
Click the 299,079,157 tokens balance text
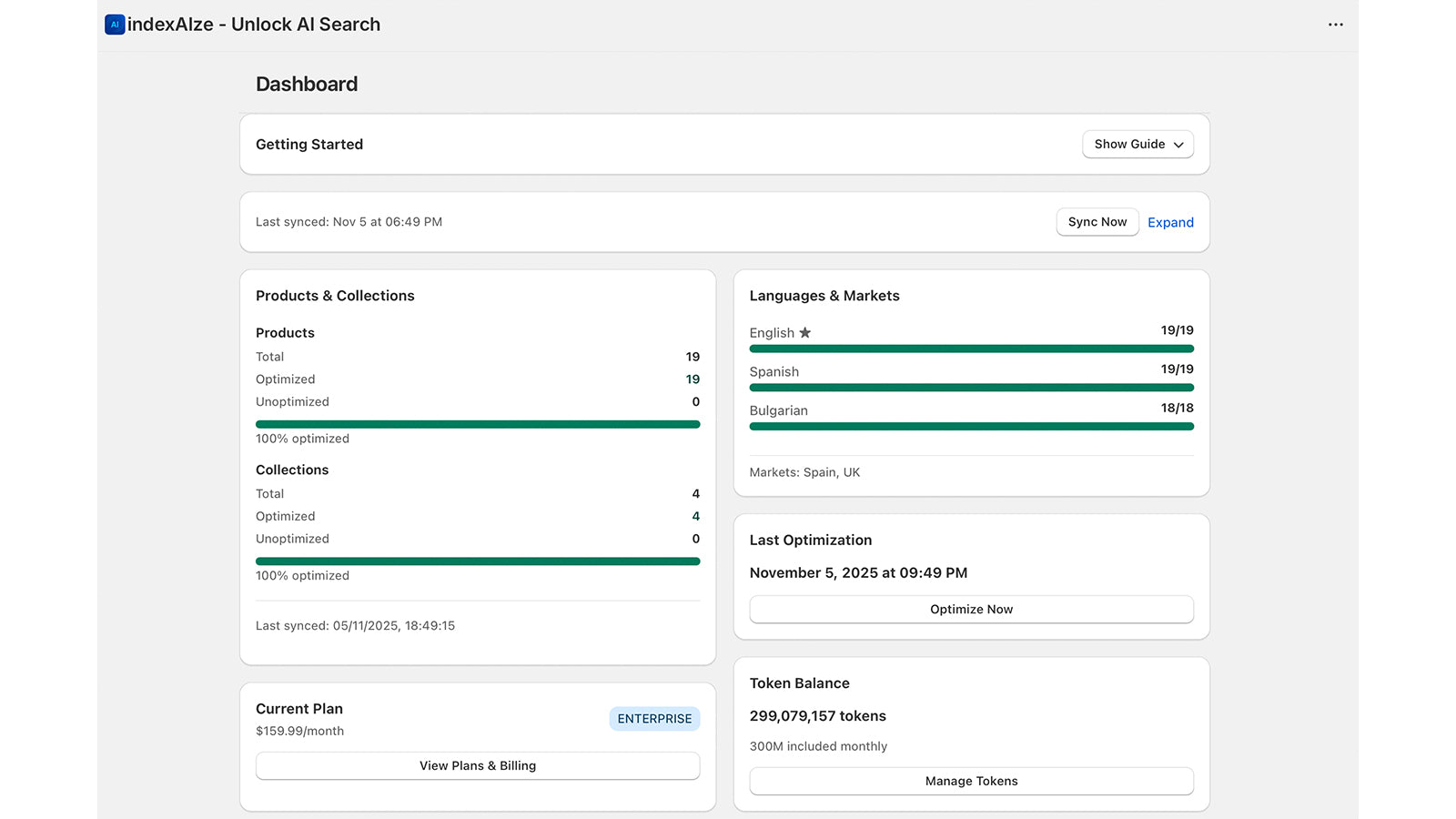click(x=817, y=716)
